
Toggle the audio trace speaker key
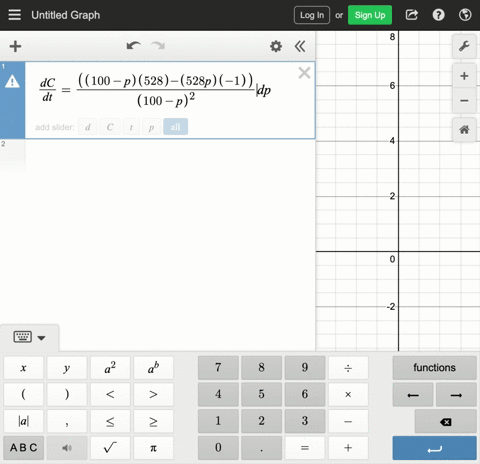pyautogui.click(x=67, y=448)
